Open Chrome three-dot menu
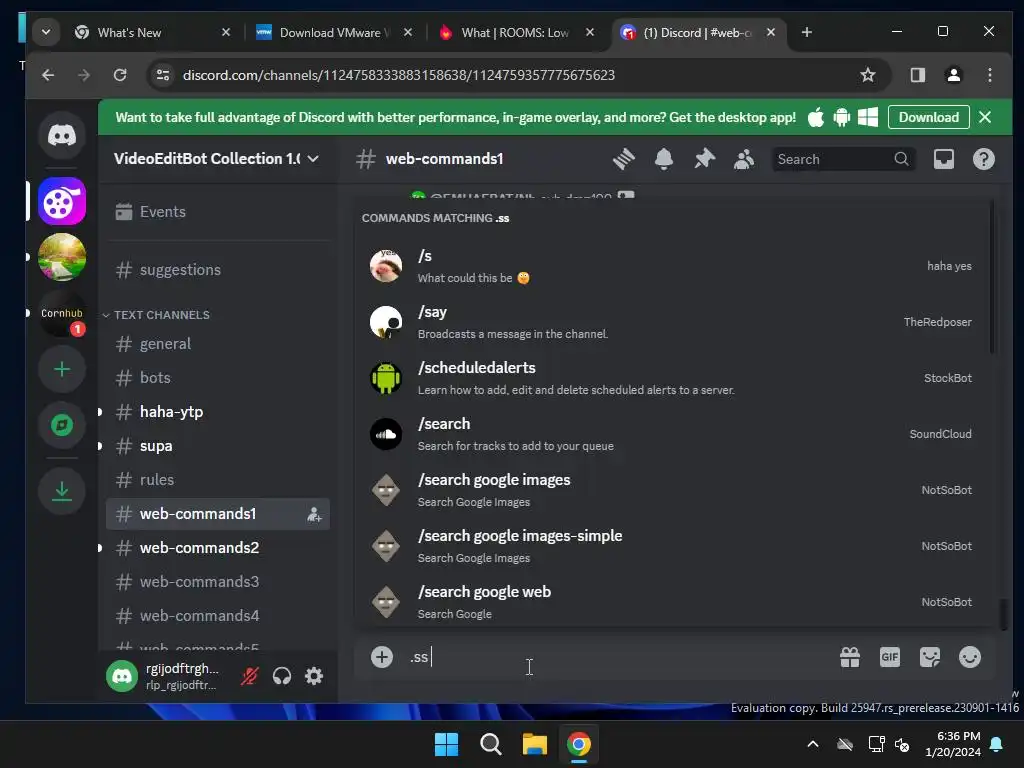Image resolution: width=1024 pixels, height=768 pixels. (990, 75)
